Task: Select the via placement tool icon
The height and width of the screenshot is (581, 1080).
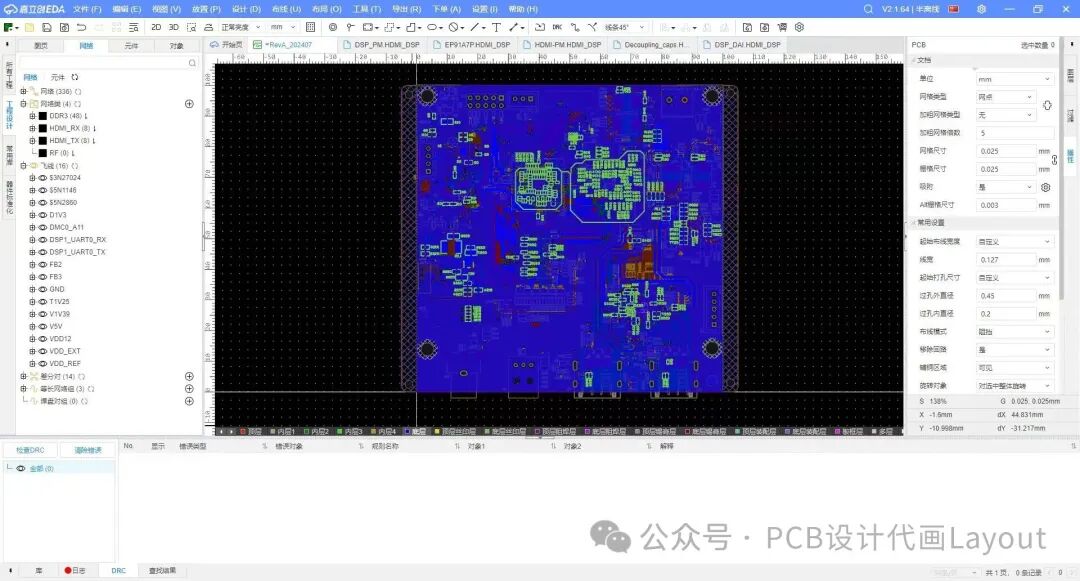Action: [333, 28]
